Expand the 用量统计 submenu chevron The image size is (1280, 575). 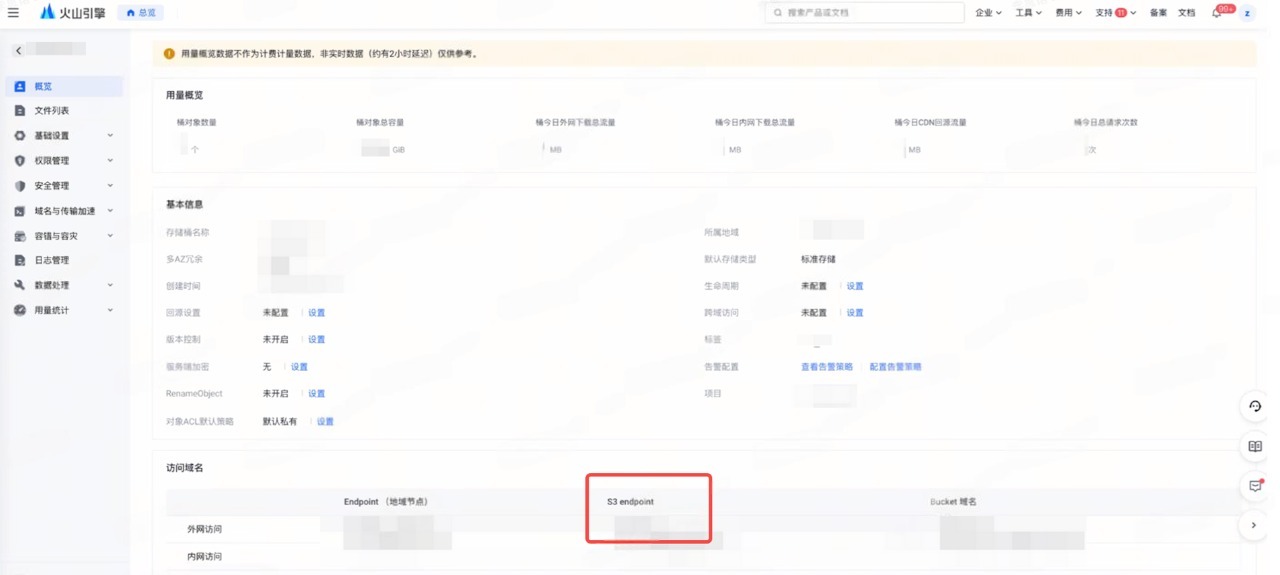click(x=110, y=310)
